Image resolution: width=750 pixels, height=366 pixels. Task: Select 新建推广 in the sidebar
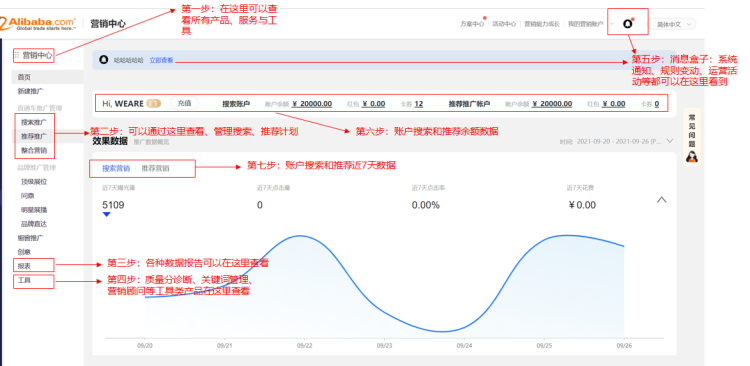coord(30,91)
